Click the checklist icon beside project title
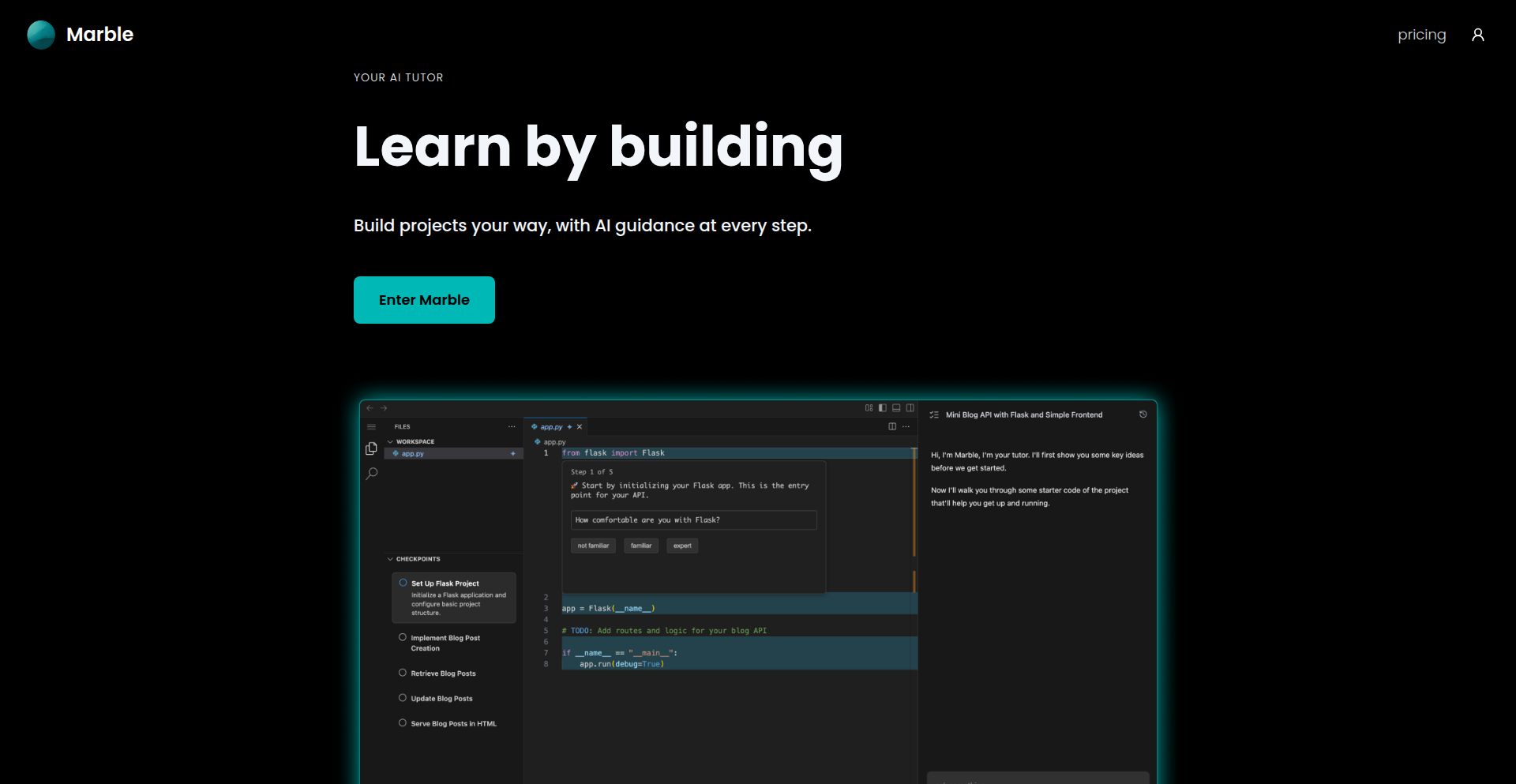Viewport: 1516px width, 784px height. pos(934,415)
